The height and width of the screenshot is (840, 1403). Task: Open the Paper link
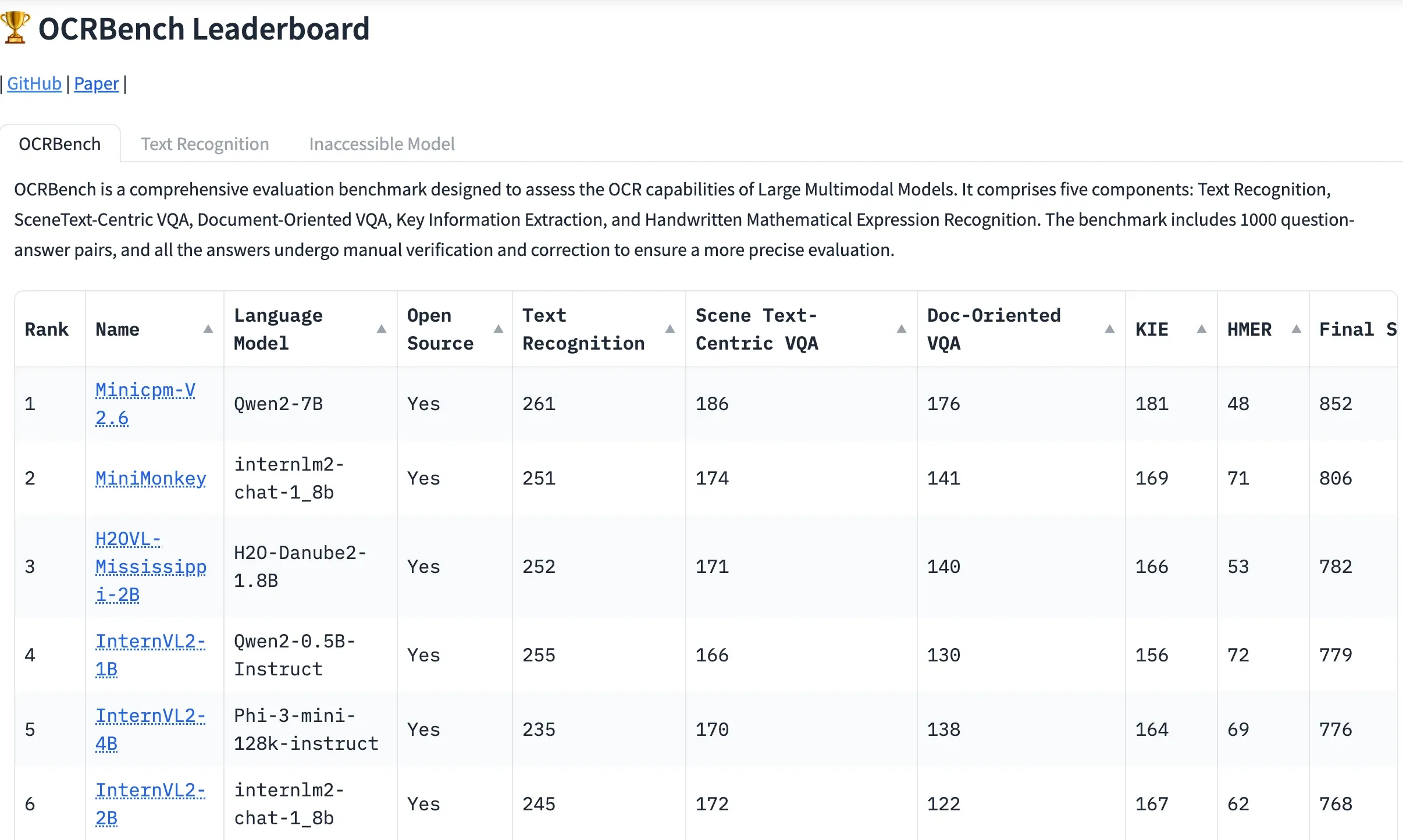(97, 83)
